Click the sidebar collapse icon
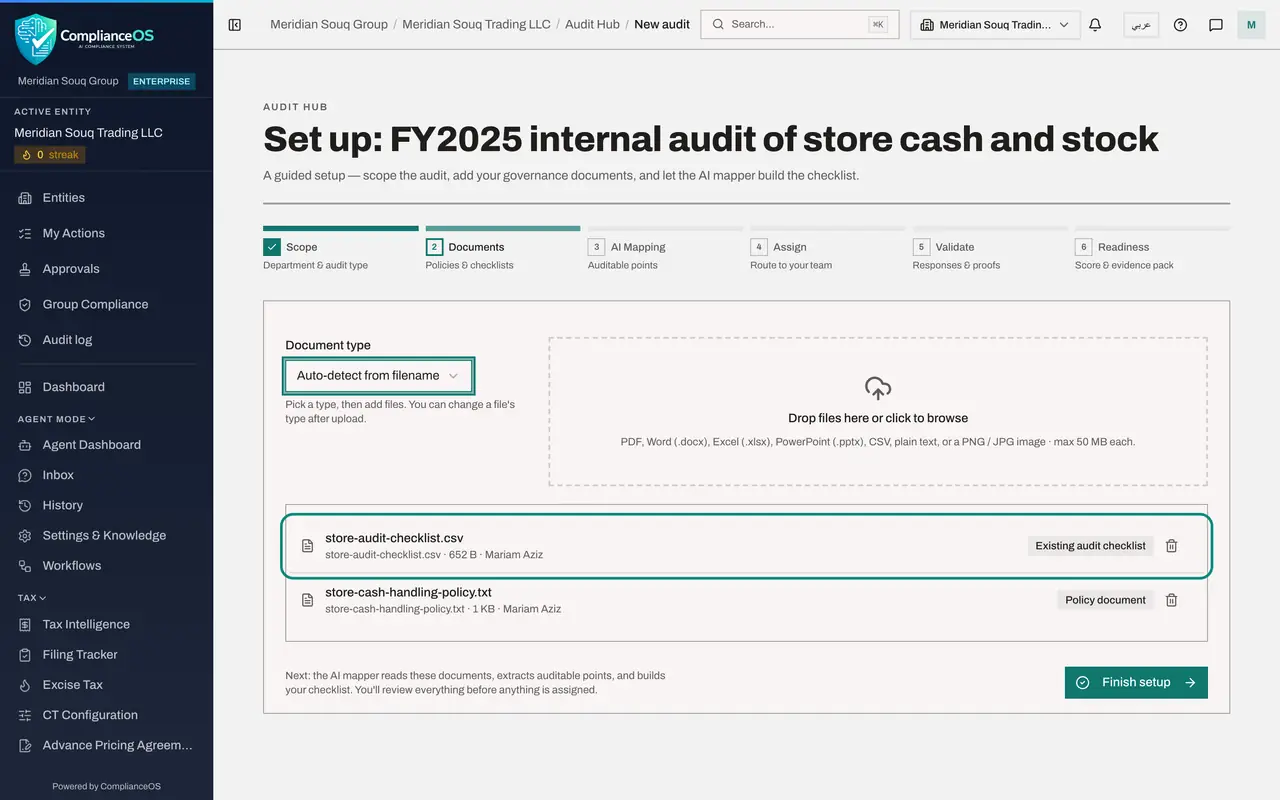This screenshot has width=1280, height=800. point(235,24)
